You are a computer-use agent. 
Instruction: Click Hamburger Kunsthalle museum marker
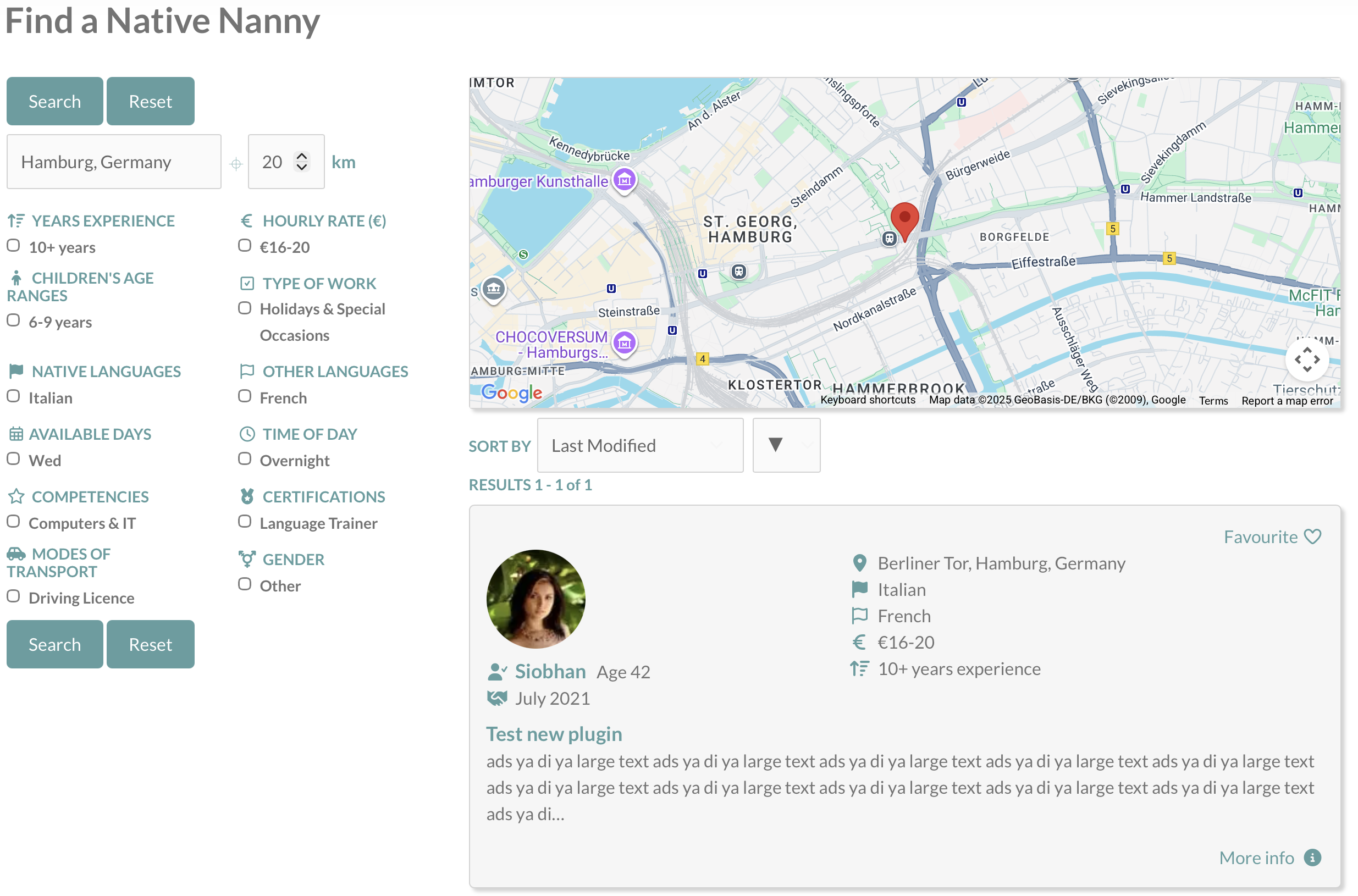coord(624,180)
